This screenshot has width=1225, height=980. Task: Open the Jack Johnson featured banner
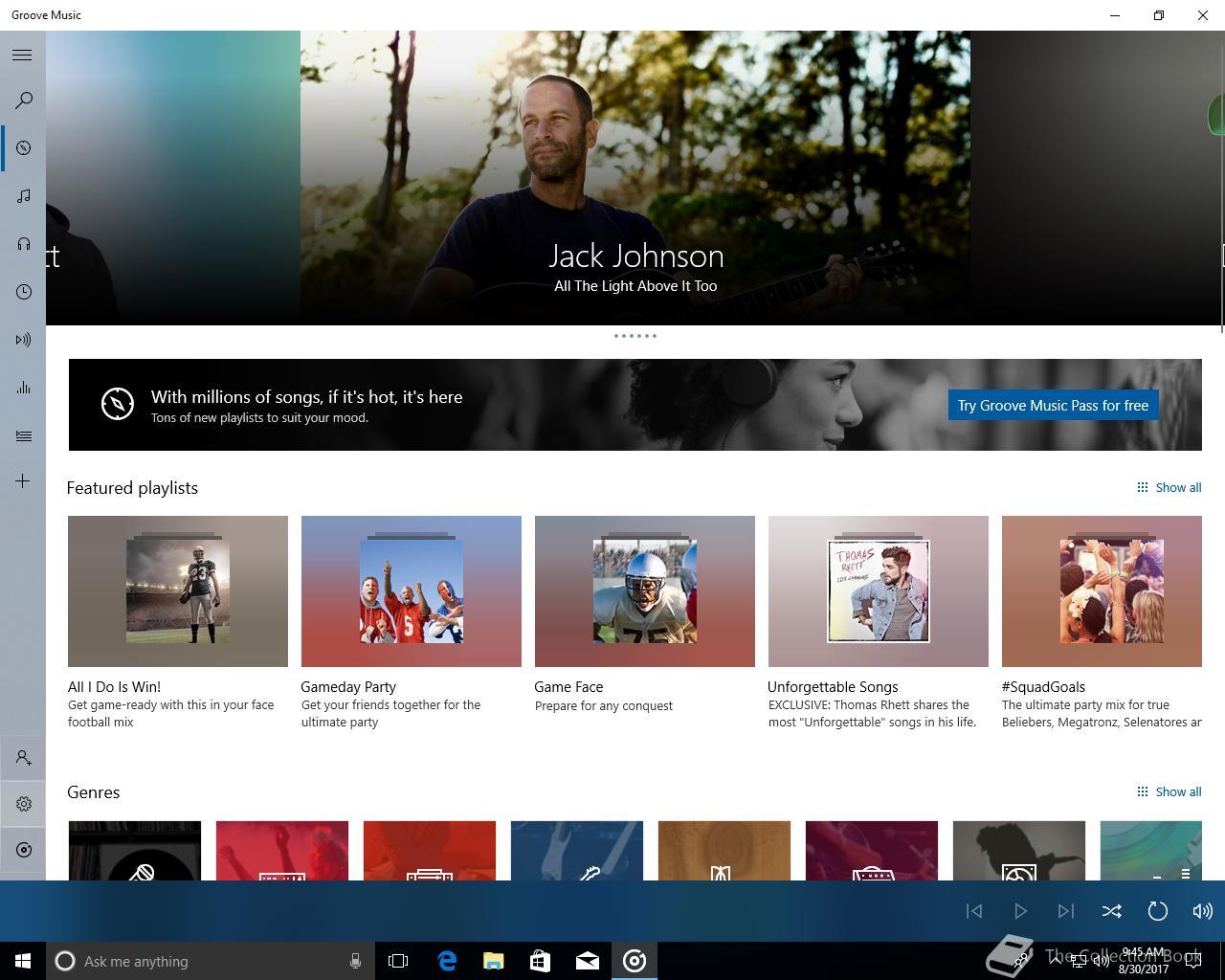point(635,178)
